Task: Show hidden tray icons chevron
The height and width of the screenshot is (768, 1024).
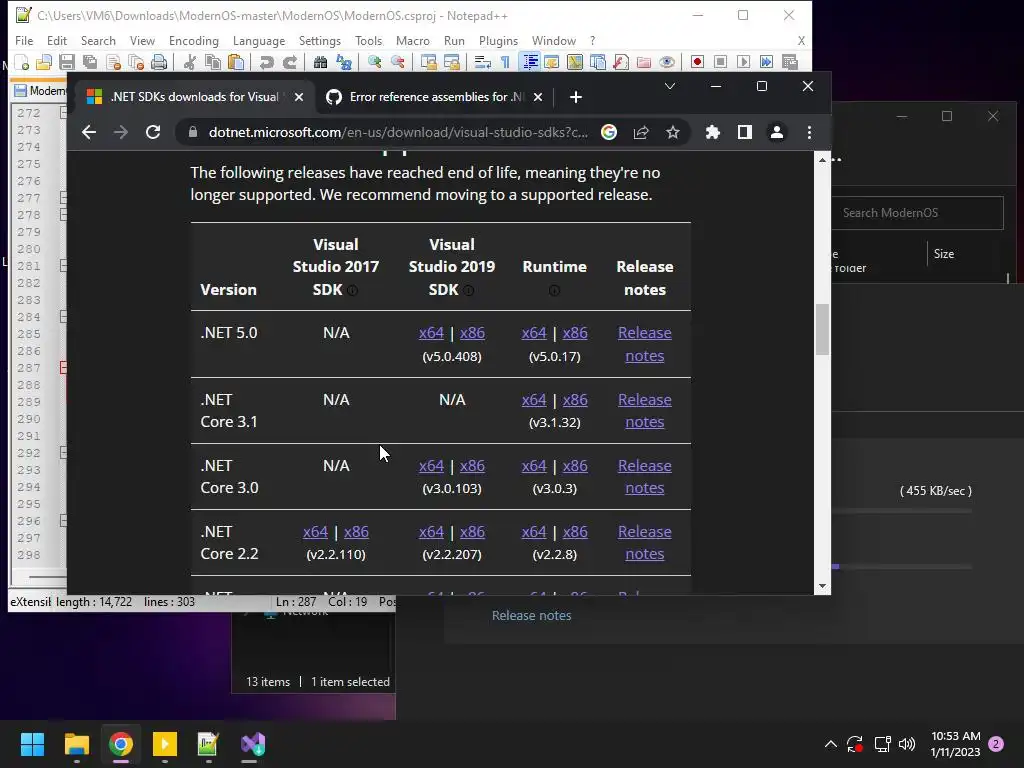Action: [x=830, y=744]
